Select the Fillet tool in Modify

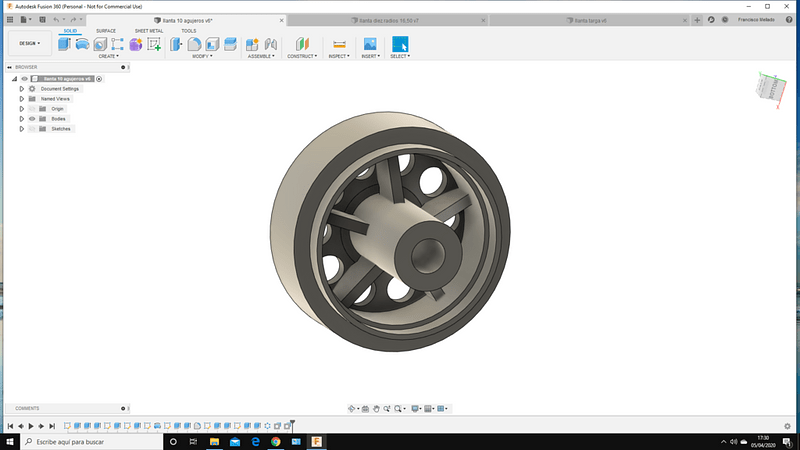pos(194,44)
